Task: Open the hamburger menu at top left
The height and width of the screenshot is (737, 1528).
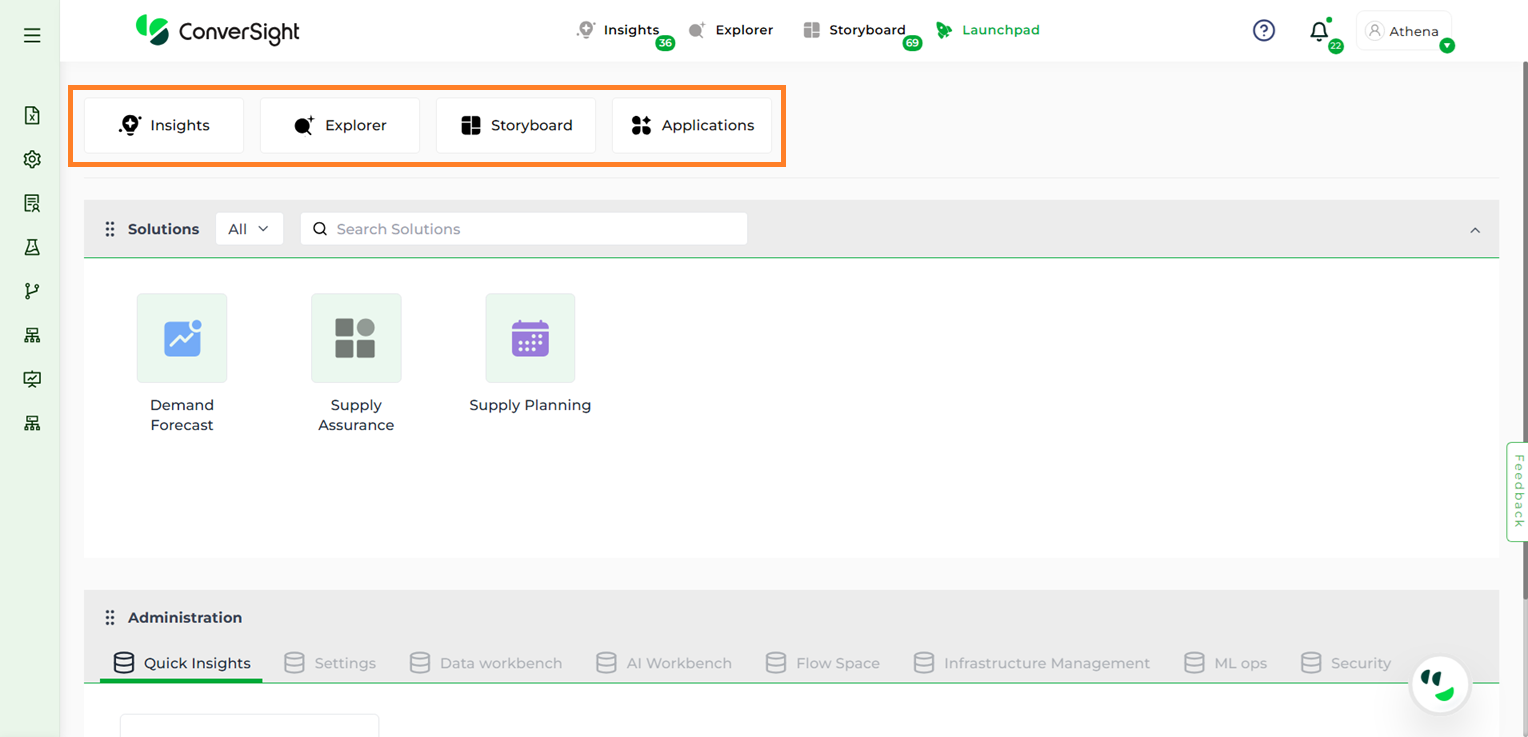Action: click(31, 34)
